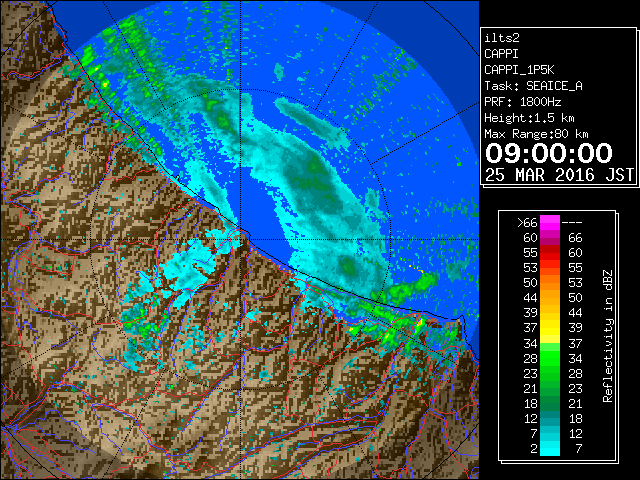The image size is (640, 480).
Task: Click the "CAPPI_1P5K" product name text
Action: click(519, 70)
